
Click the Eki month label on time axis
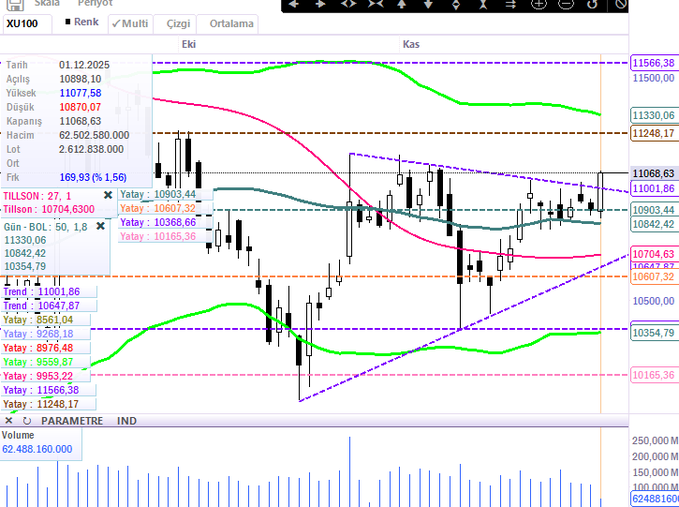click(x=189, y=44)
